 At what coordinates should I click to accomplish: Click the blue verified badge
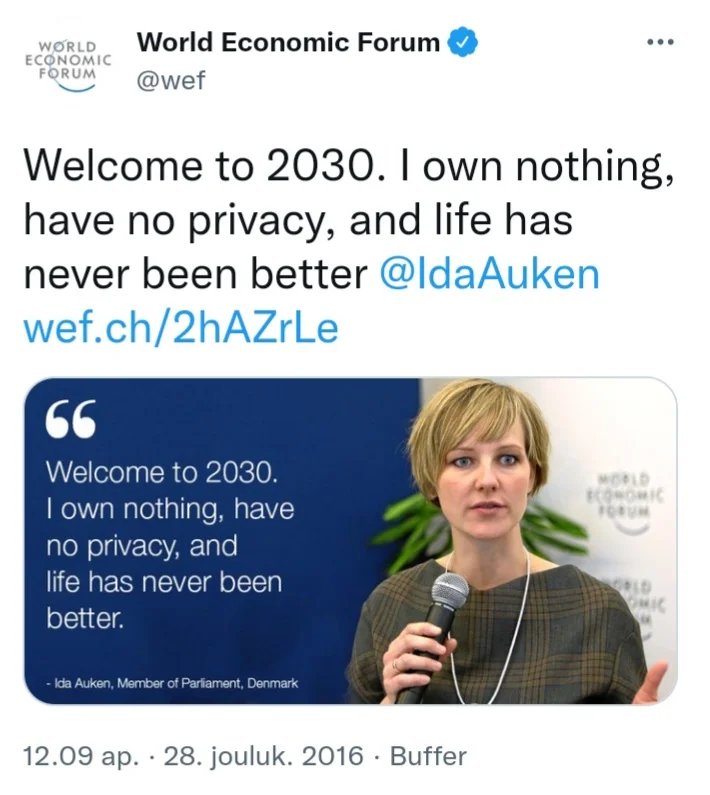(460, 43)
